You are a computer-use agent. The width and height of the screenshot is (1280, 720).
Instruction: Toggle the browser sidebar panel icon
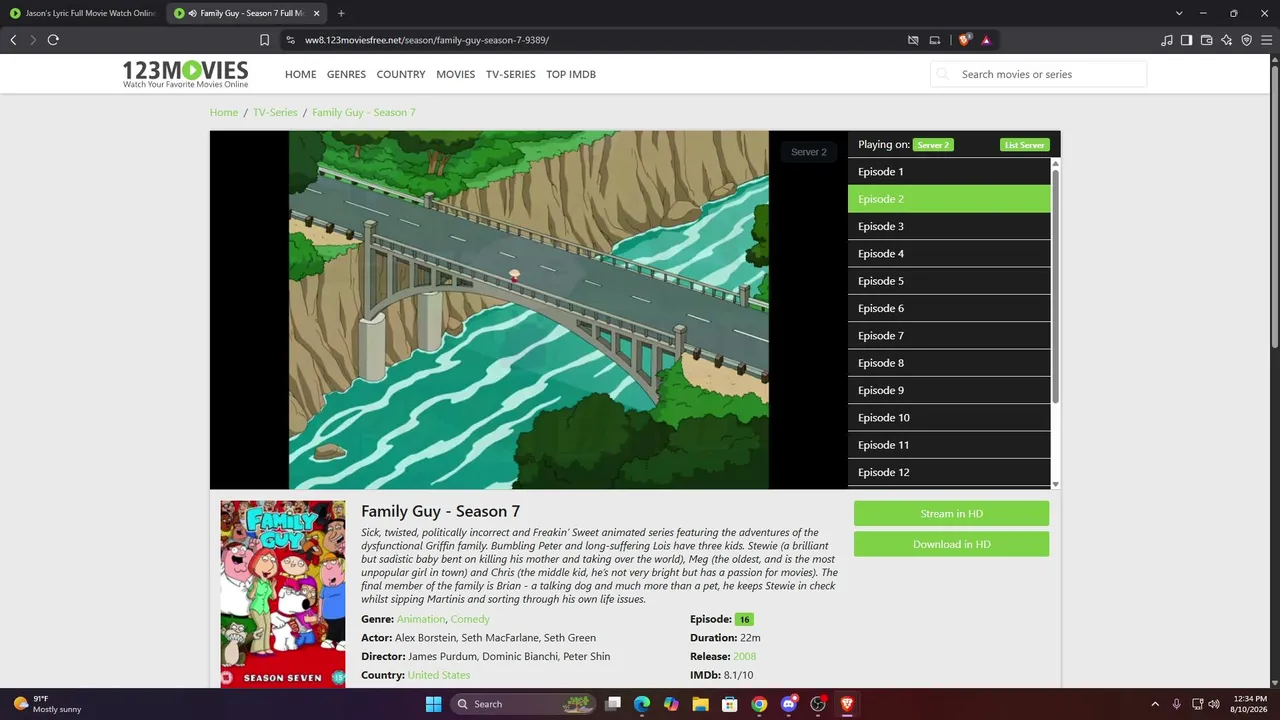[1187, 40]
